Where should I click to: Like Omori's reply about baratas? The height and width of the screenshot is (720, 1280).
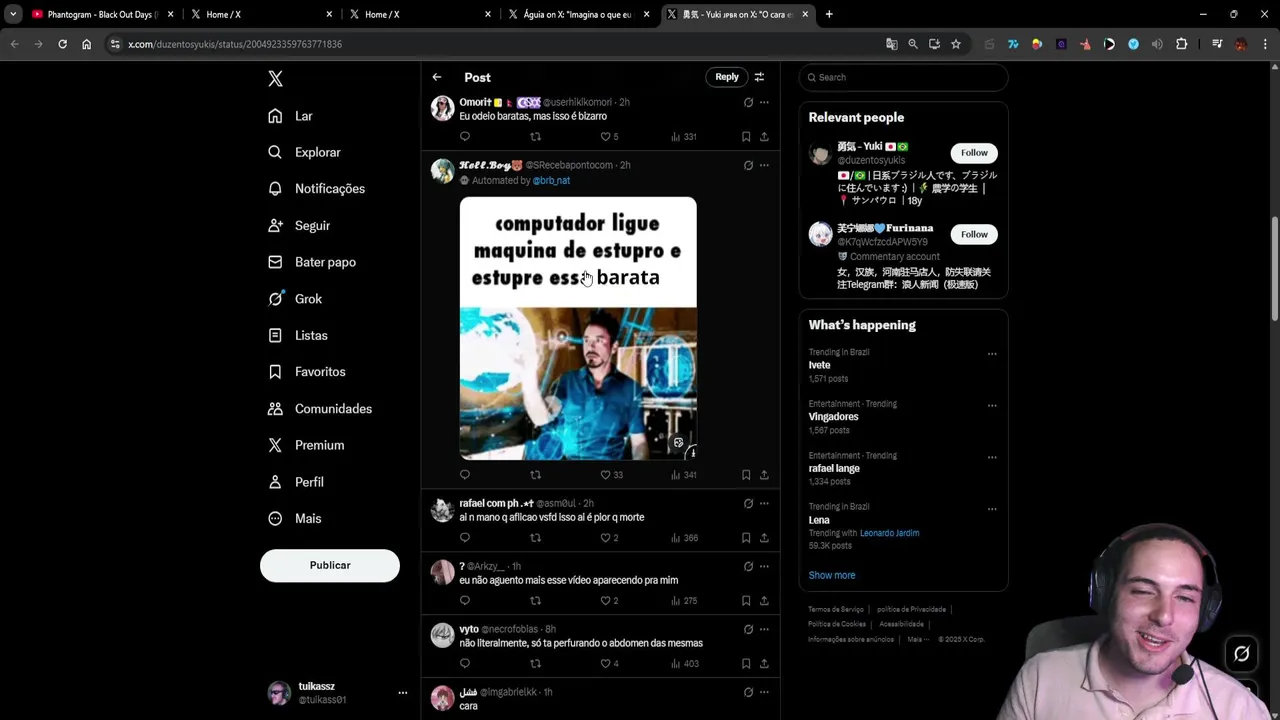609,137
